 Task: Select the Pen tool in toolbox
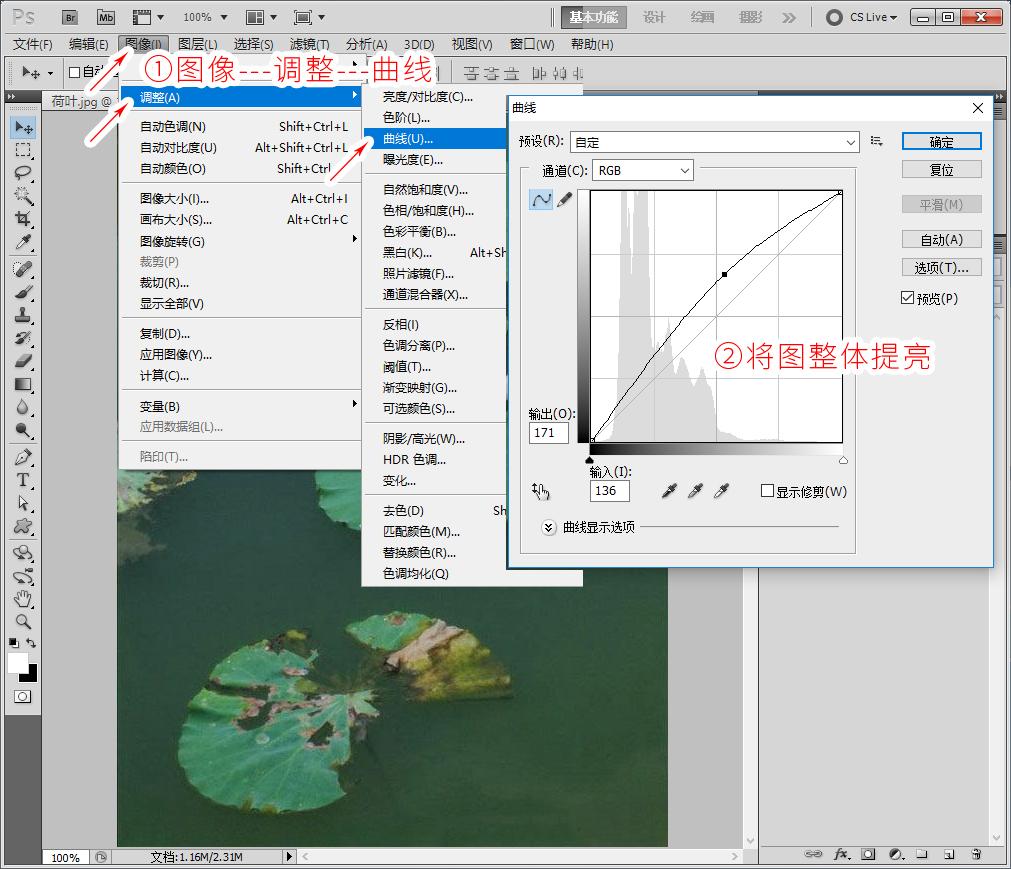coord(23,457)
